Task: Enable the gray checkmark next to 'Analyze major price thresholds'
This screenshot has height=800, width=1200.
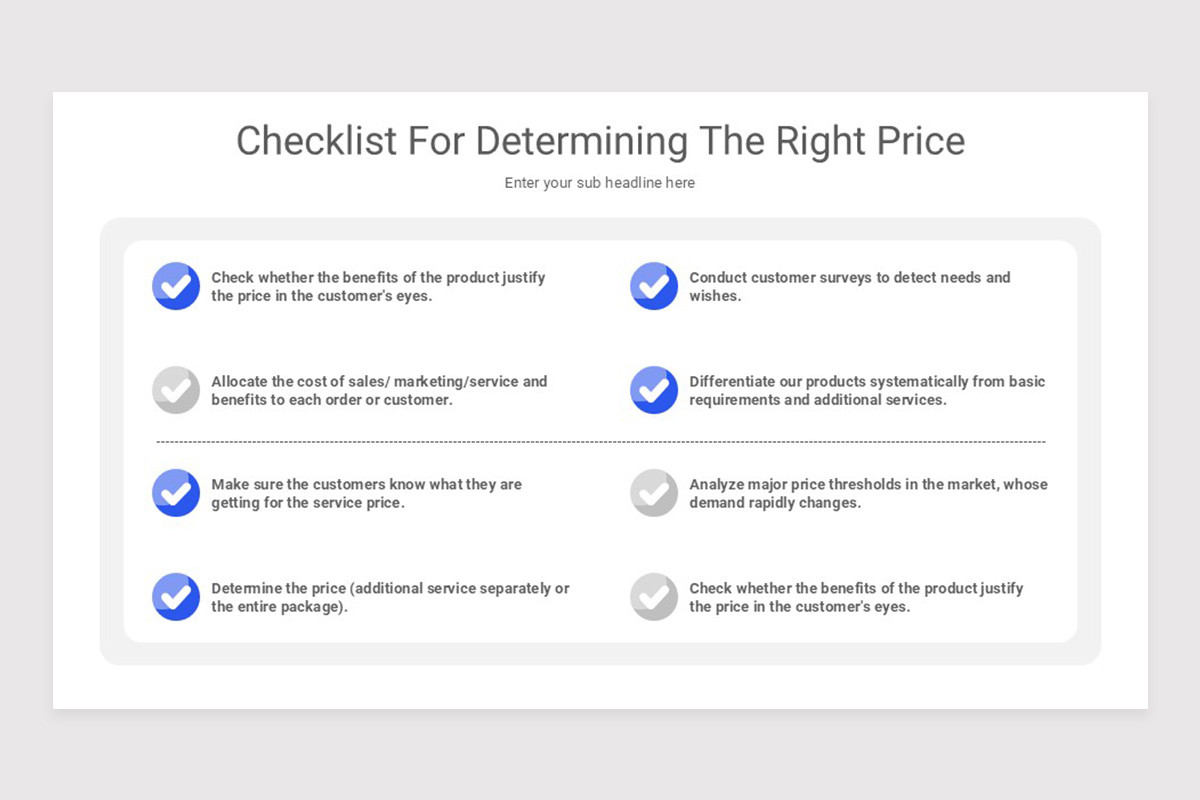Action: 654,493
